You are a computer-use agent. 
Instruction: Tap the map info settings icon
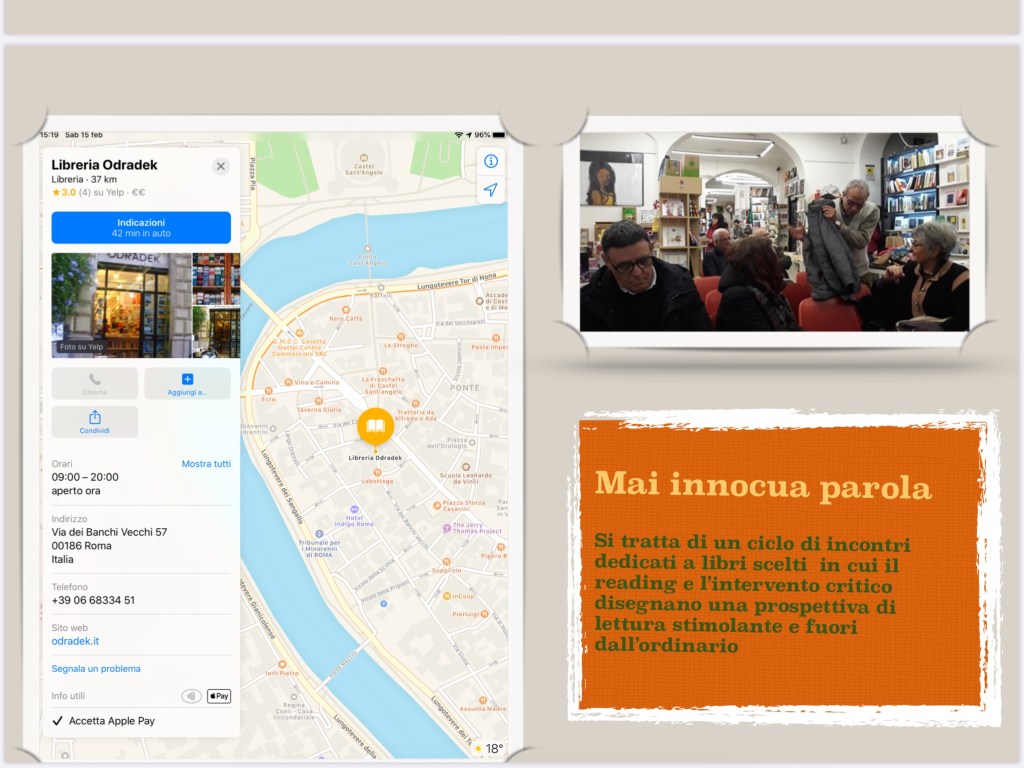click(x=490, y=161)
